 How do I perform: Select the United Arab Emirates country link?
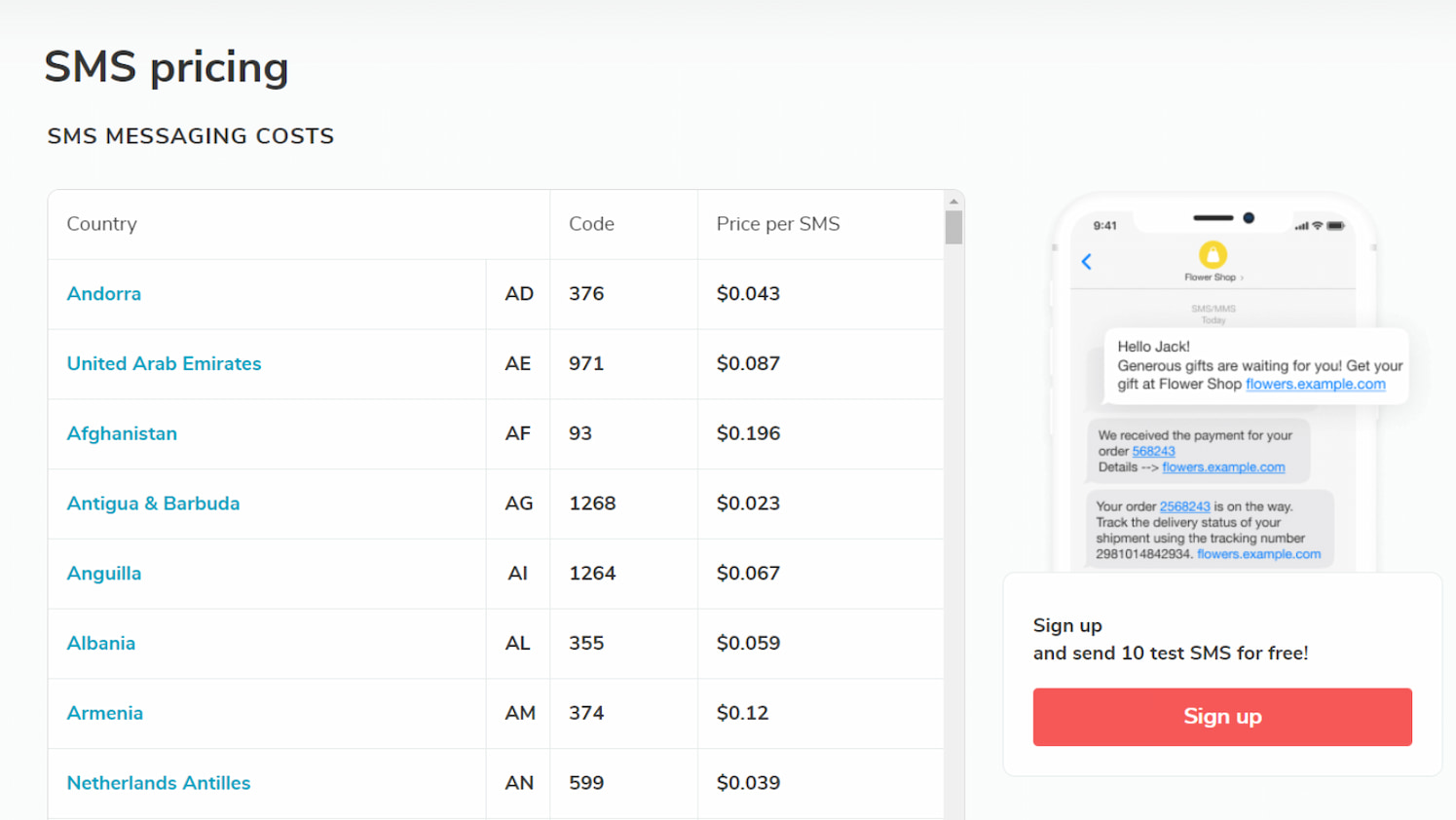coord(164,363)
